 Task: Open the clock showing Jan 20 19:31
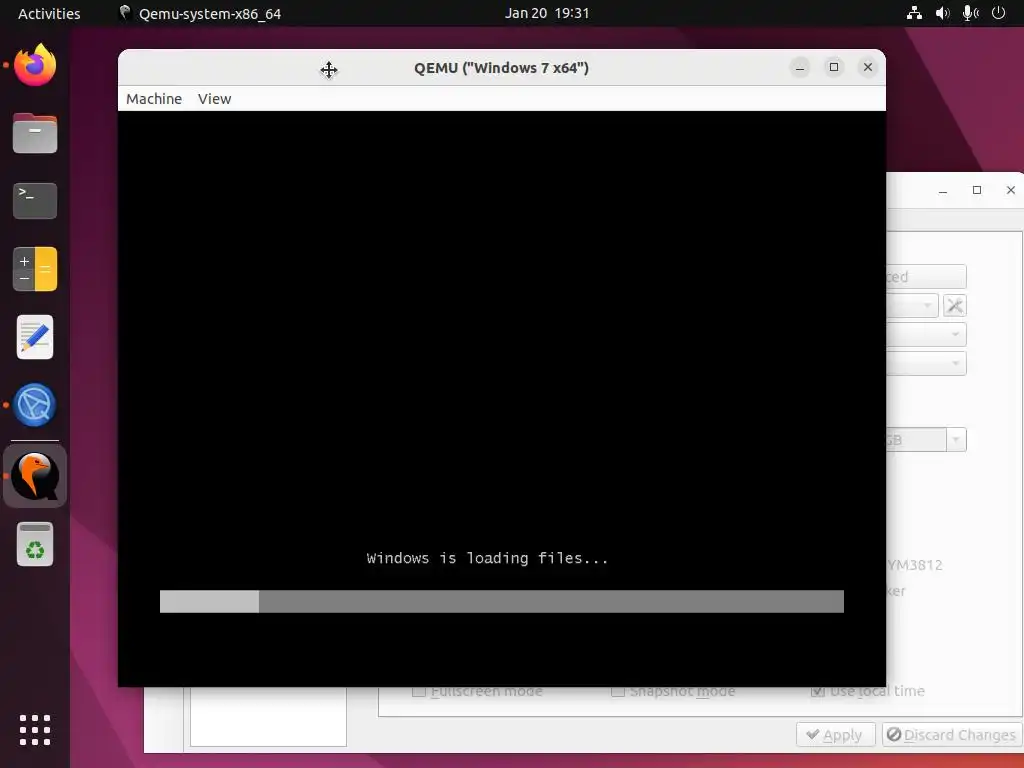point(547,13)
